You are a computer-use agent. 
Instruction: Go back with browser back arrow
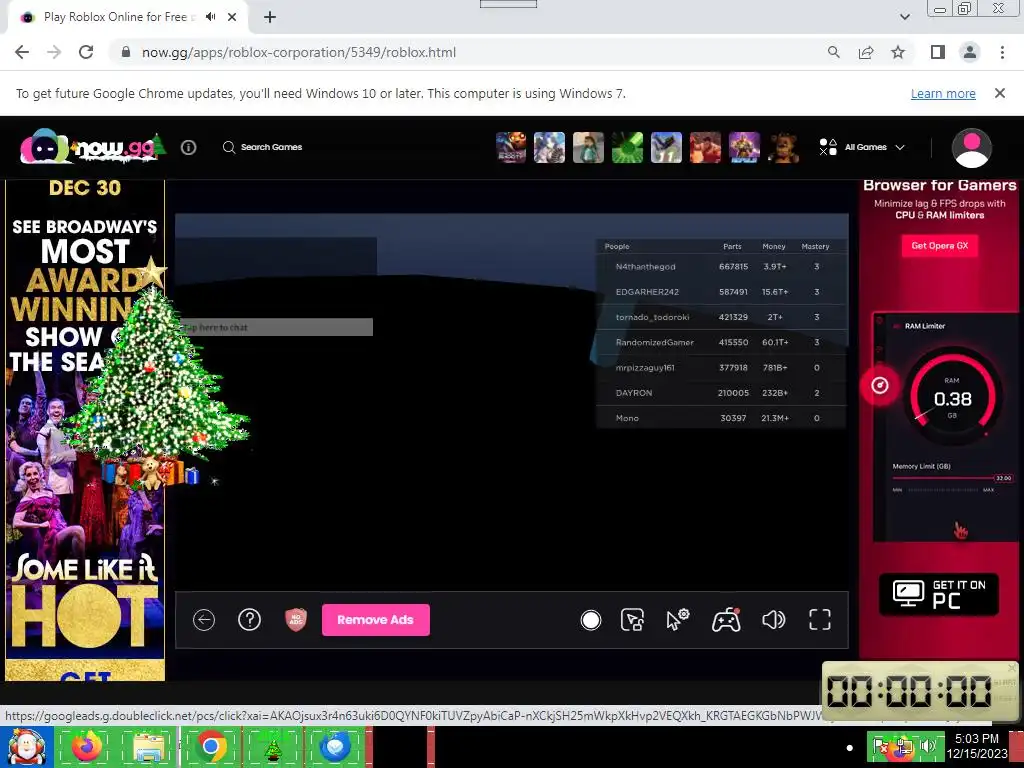(x=22, y=52)
